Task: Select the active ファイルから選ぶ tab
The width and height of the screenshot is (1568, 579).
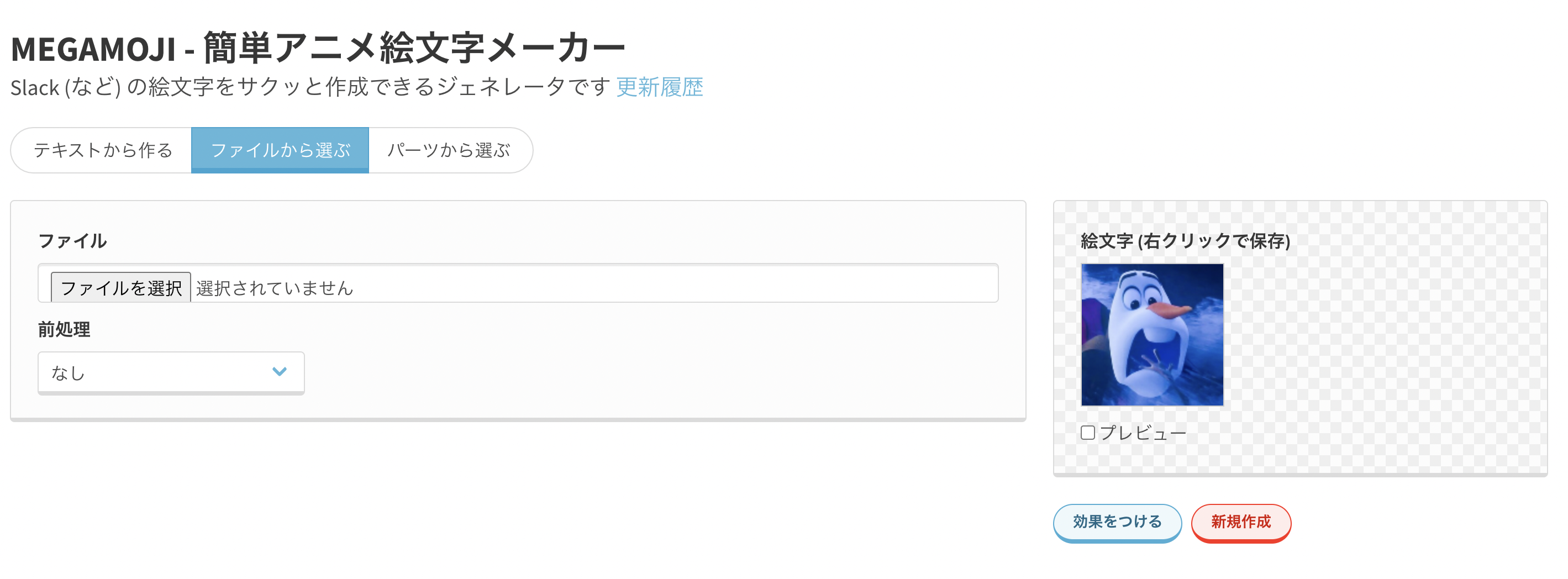Action: pos(280,150)
